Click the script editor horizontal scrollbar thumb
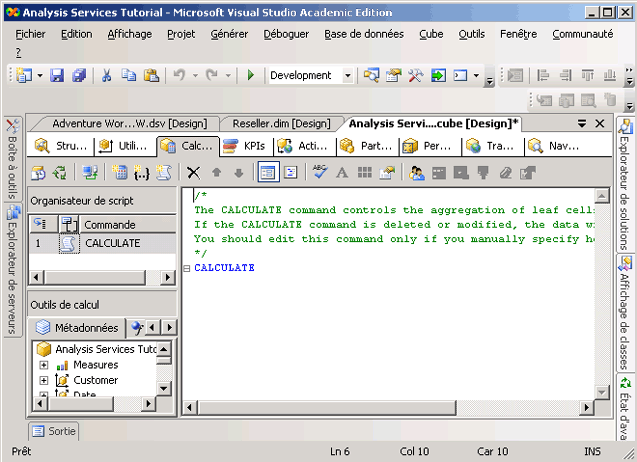 tap(327, 407)
